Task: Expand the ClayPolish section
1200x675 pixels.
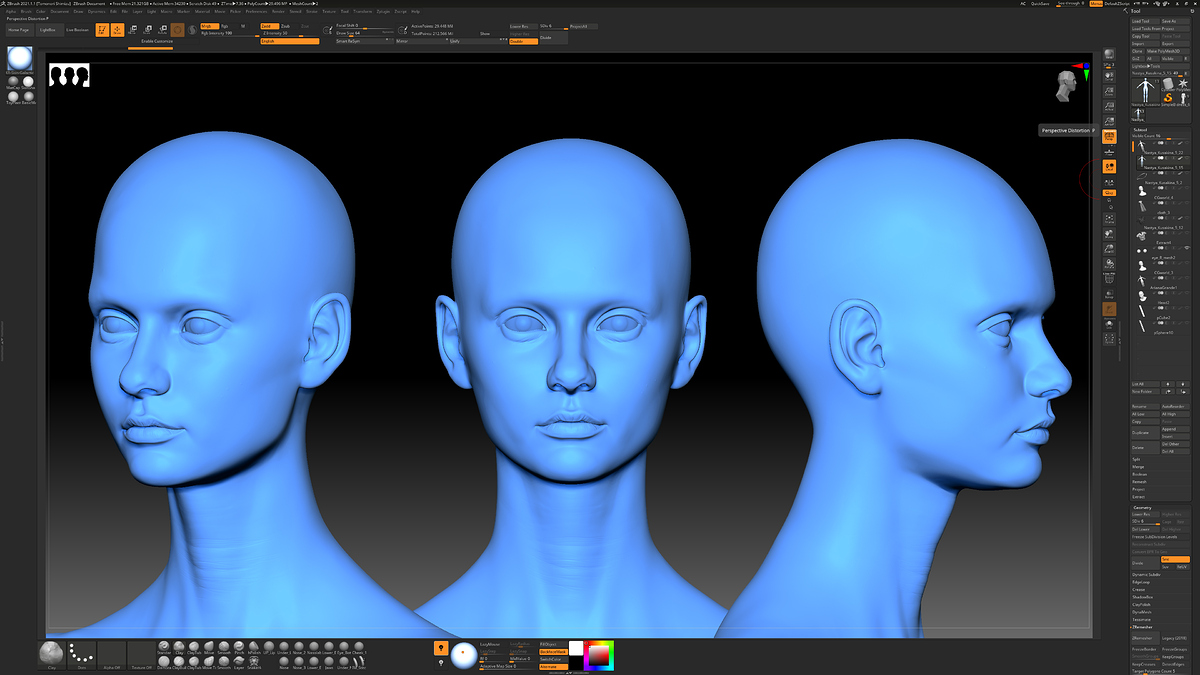Action: 1142,605
